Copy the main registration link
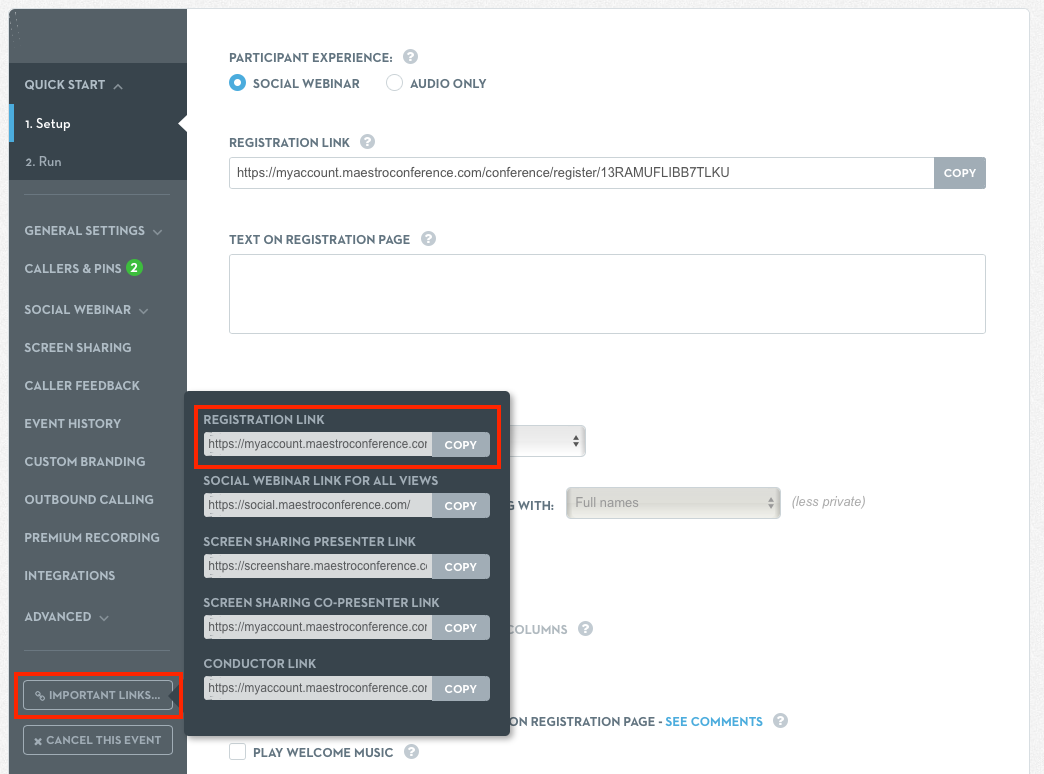This screenshot has width=1044, height=774. click(959, 173)
